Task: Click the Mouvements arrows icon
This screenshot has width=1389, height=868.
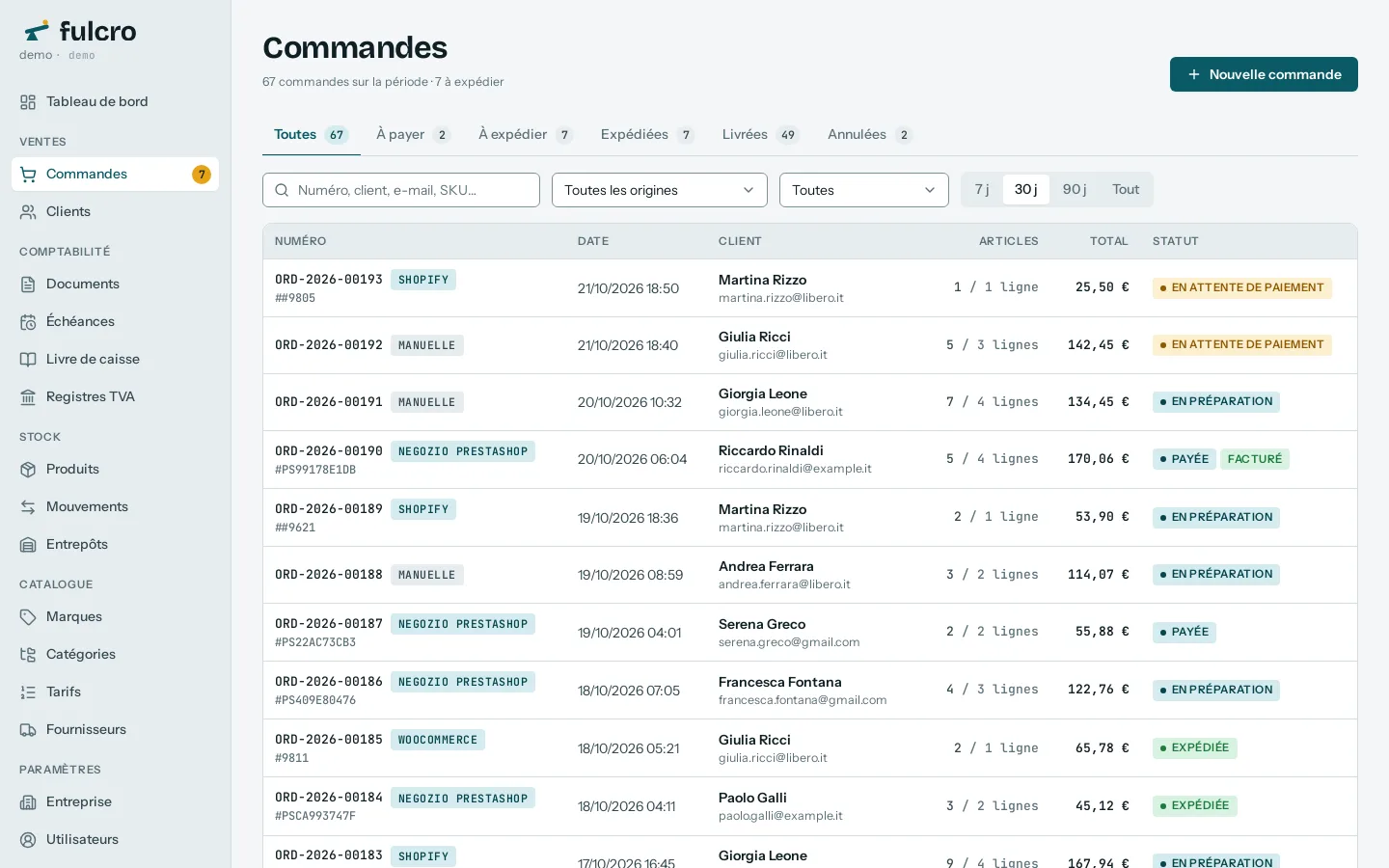Action: point(28,507)
